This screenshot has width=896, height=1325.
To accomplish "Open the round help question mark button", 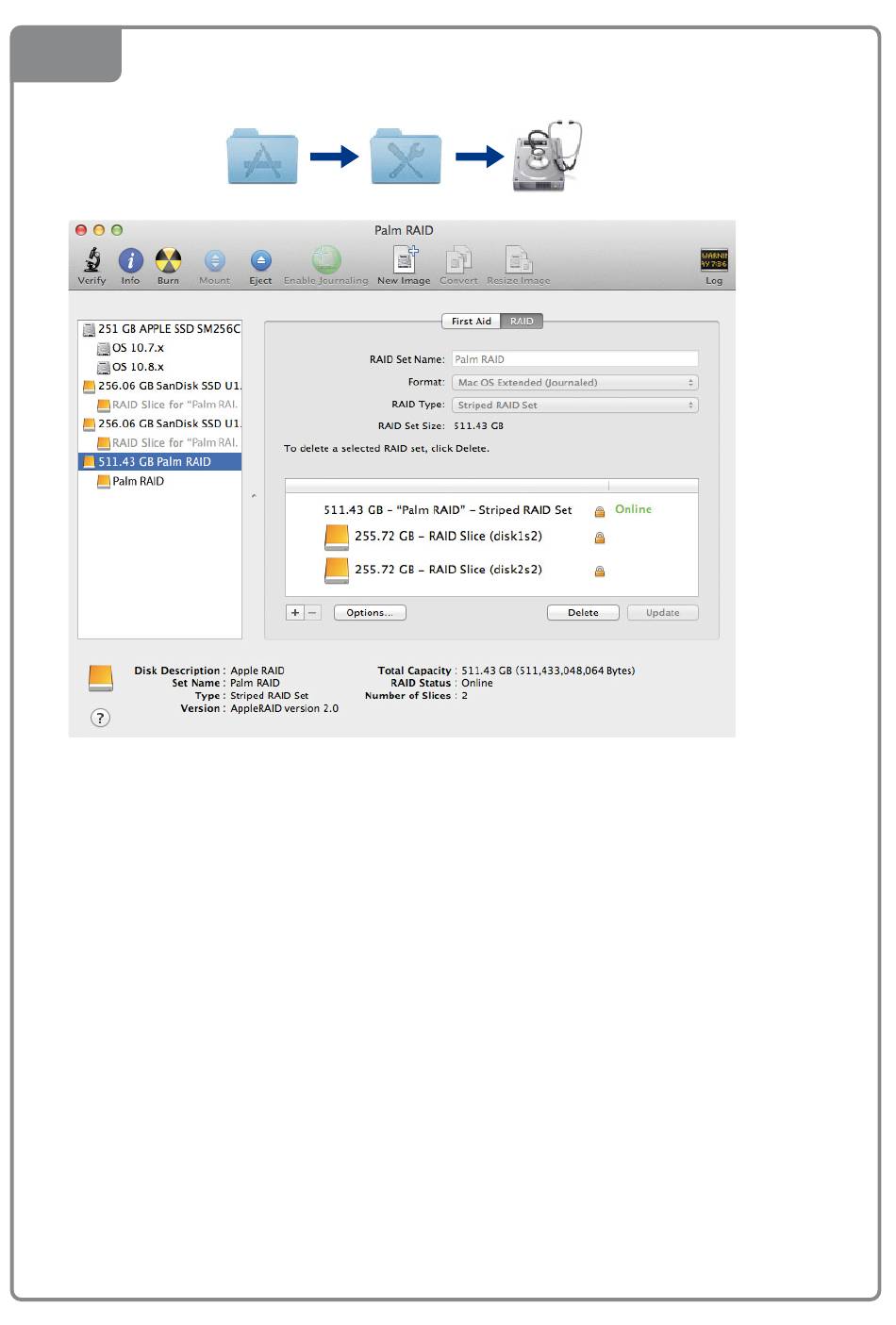I will [x=100, y=718].
